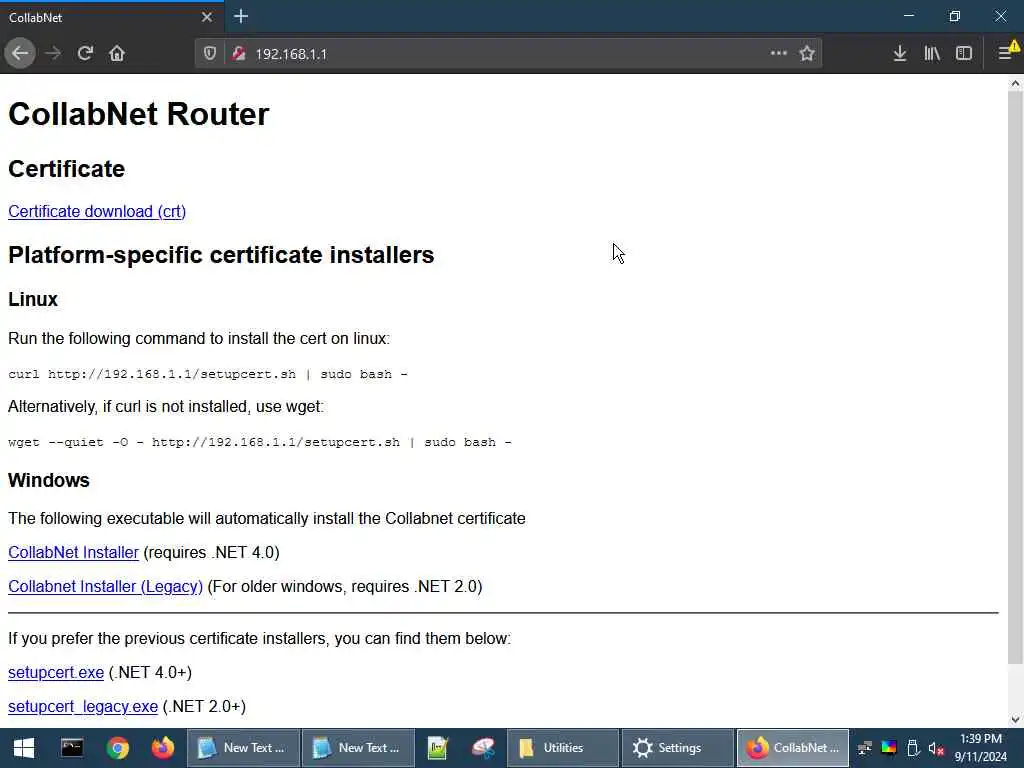The width and height of the screenshot is (1024, 768).
Task: Close the CollabNet tab
Action: (207, 17)
